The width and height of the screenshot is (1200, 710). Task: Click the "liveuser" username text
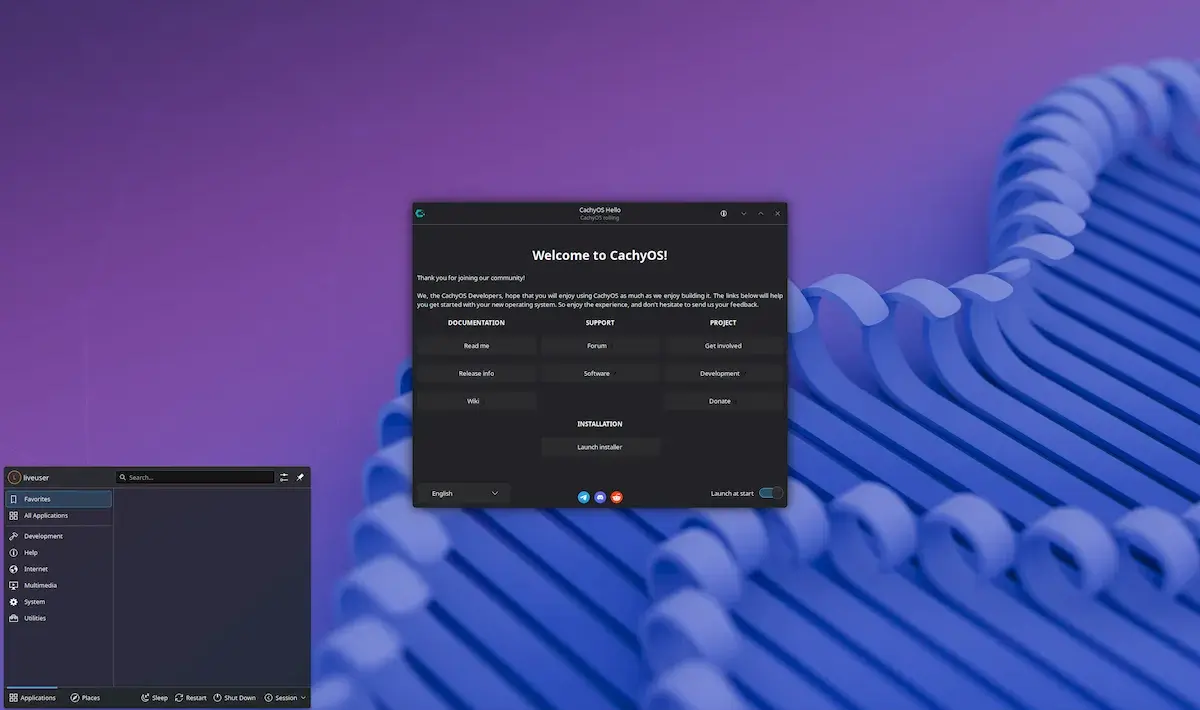coord(36,478)
